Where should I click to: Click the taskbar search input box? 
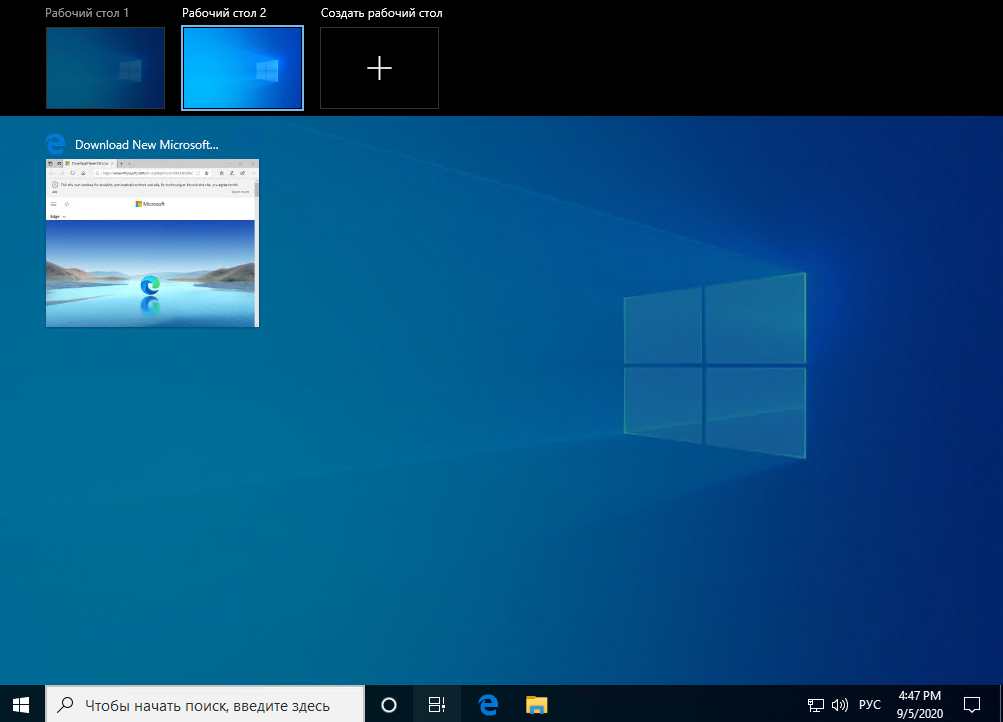point(206,704)
